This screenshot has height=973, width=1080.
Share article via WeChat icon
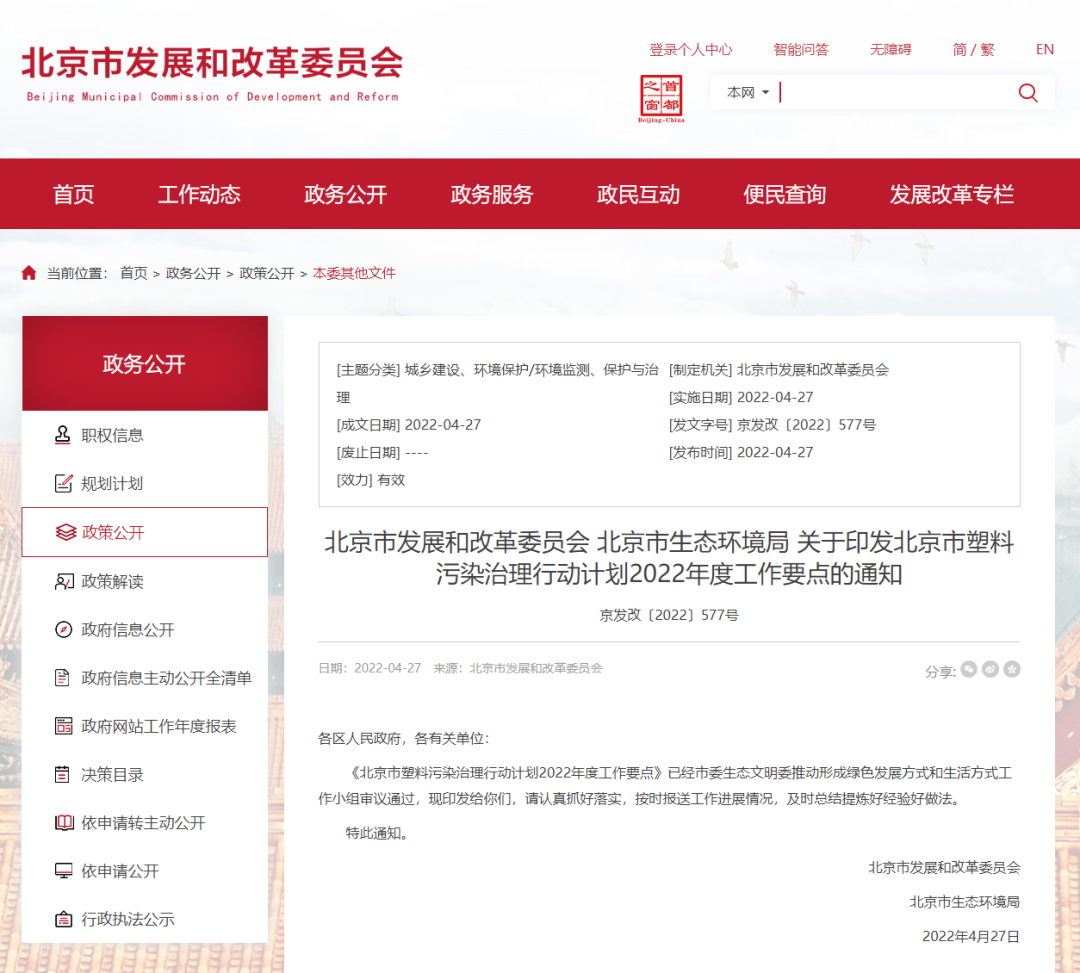click(968, 670)
